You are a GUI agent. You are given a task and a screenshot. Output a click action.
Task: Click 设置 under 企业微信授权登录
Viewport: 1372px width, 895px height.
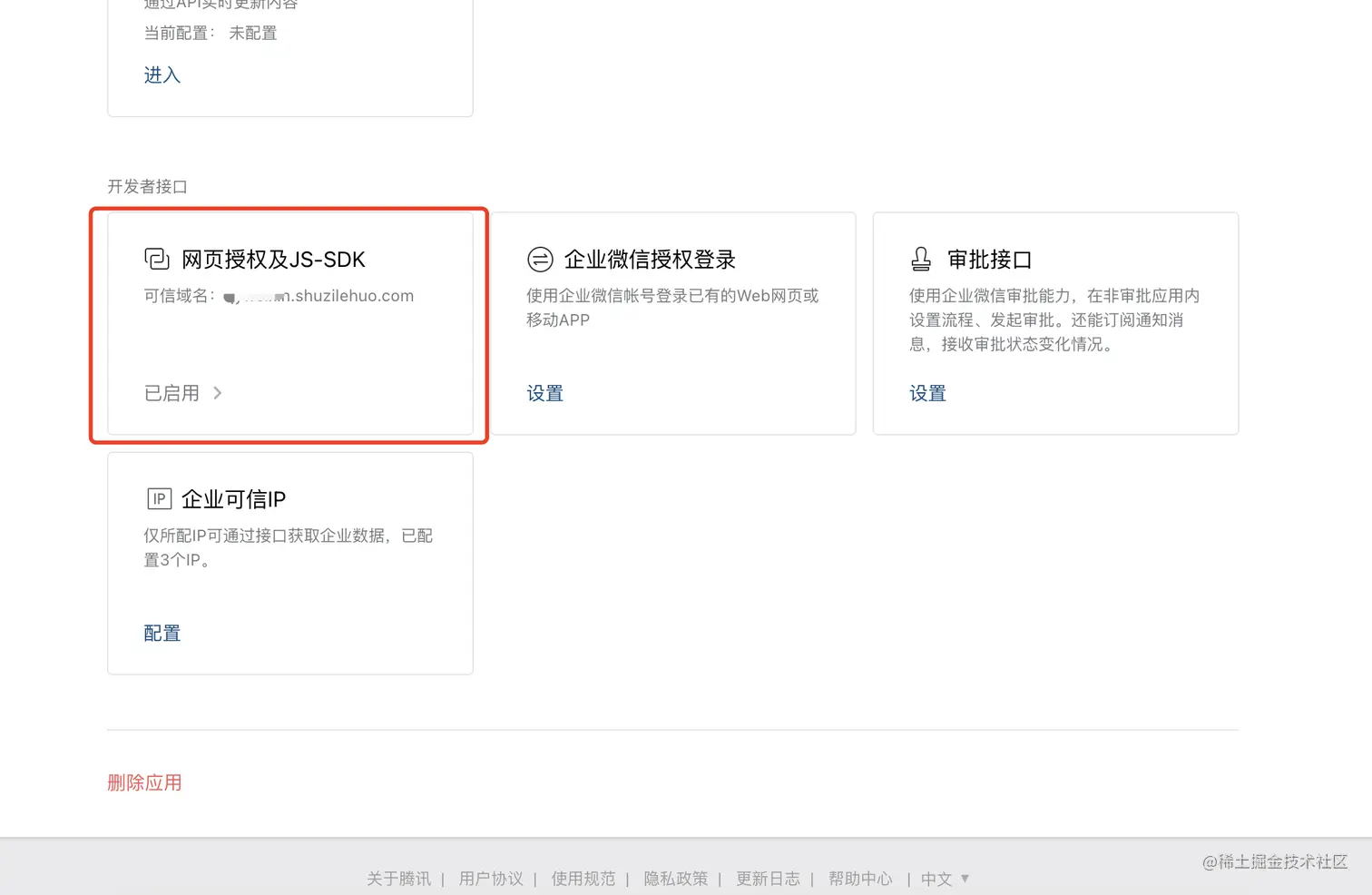coord(545,393)
